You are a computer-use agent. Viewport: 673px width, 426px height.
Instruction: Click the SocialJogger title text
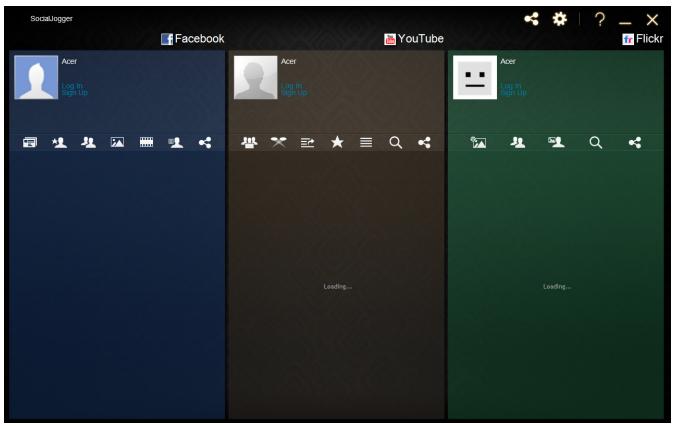pos(52,18)
